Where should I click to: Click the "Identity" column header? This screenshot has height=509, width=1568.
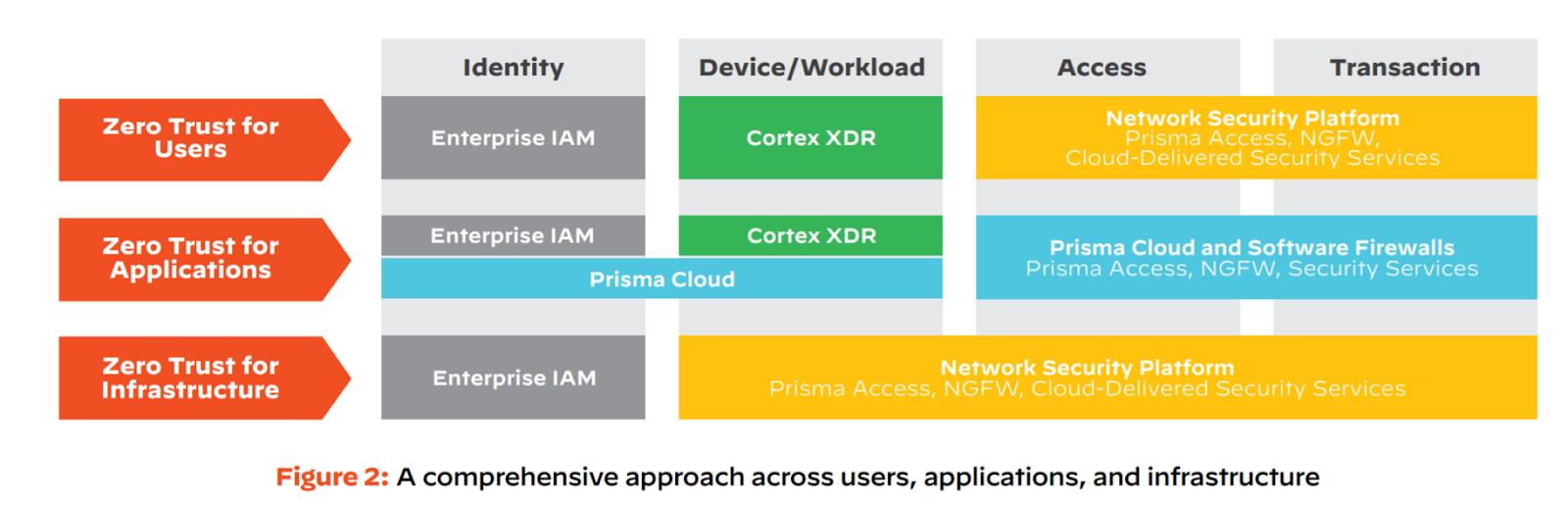coord(514,68)
